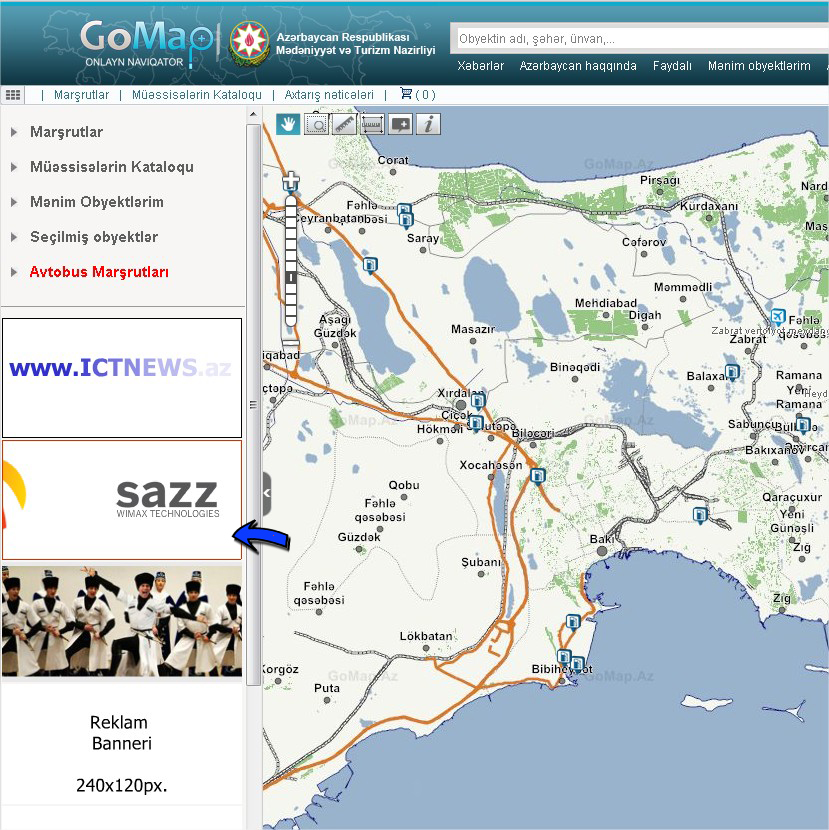Expand the Marşrutlar sidebar section

point(66,132)
